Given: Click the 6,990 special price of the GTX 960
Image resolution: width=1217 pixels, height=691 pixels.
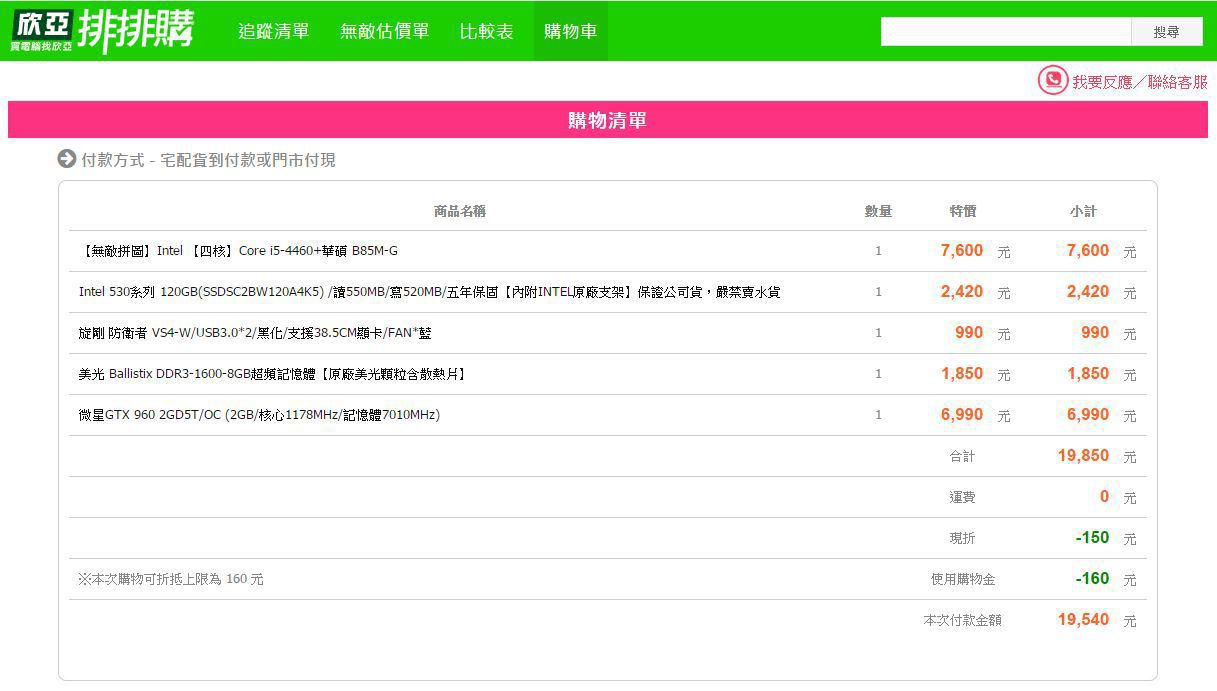Looking at the screenshot, I should click(x=962, y=415).
